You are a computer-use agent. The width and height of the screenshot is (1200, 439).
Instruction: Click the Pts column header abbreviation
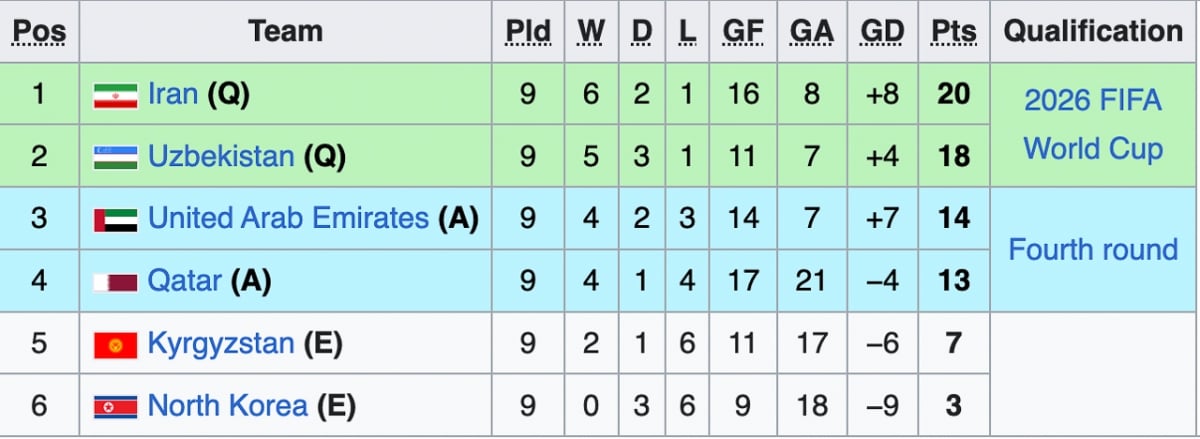954,31
